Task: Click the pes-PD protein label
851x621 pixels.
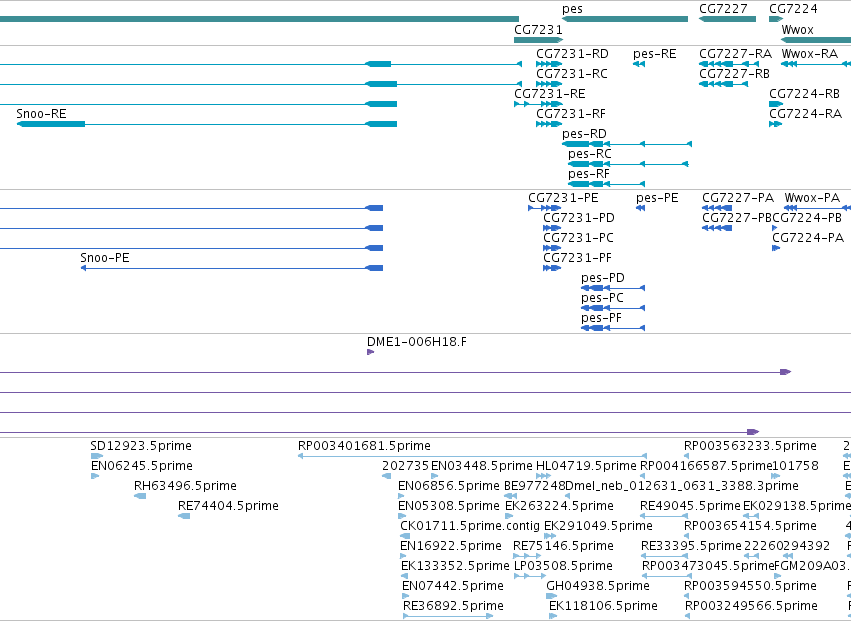Action: click(602, 277)
